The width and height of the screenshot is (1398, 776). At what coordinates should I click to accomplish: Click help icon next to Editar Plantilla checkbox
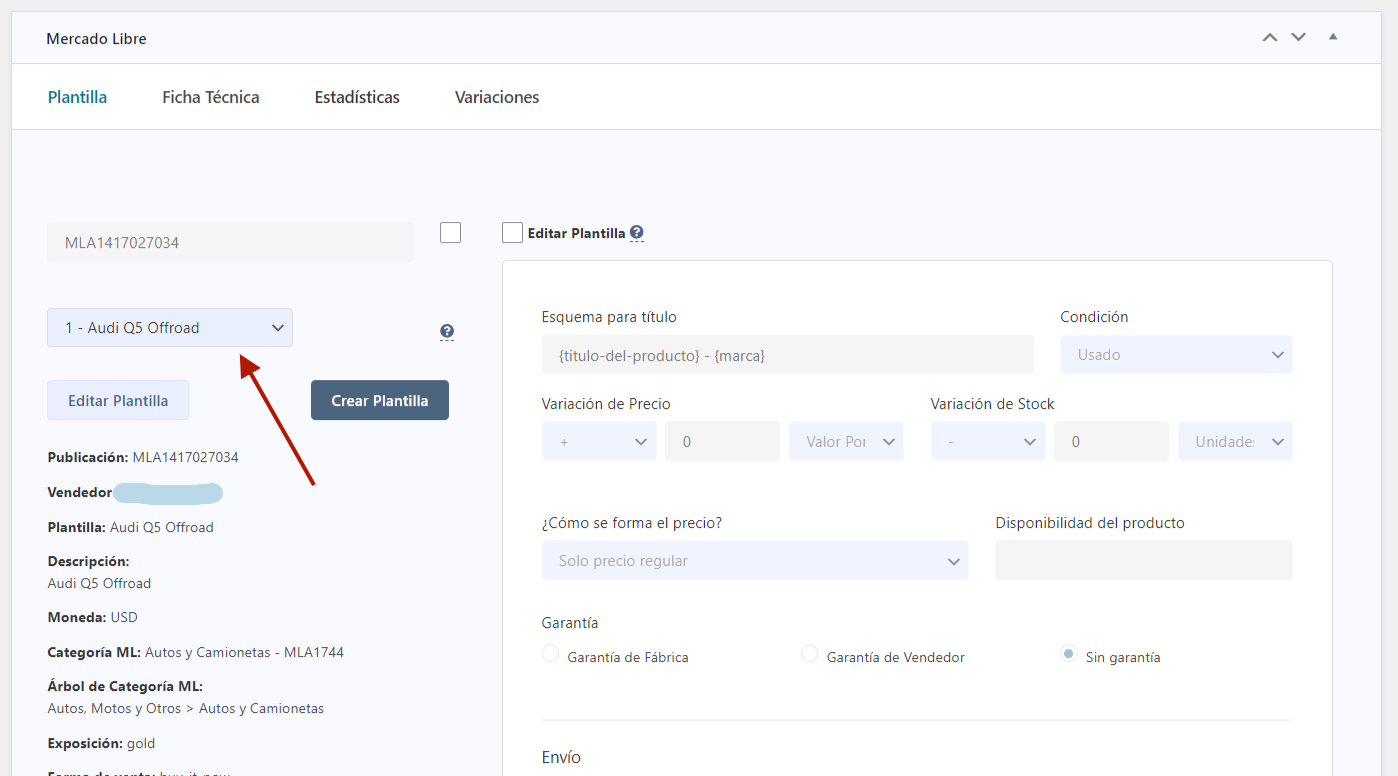click(636, 233)
